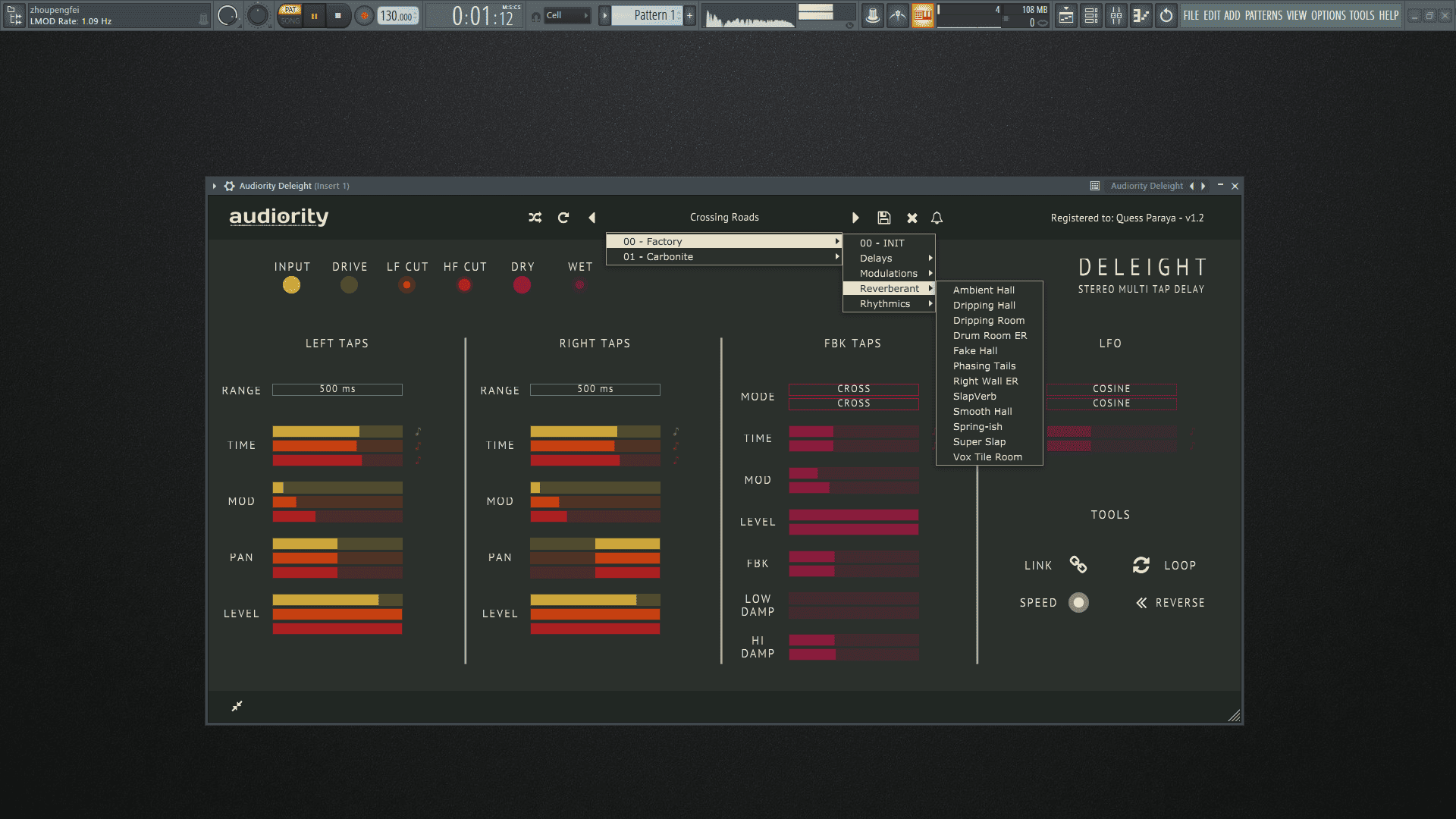Expand the Delays preset category
This screenshot has width=1456, height=819.
[890, 259]
